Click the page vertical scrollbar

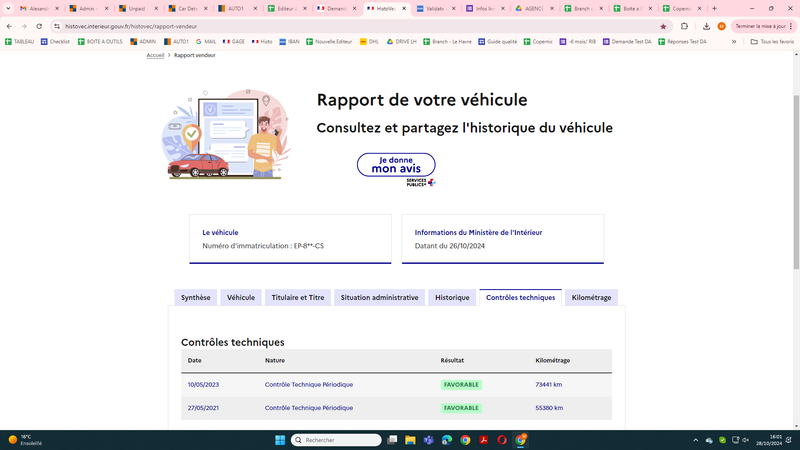point(796,182)
